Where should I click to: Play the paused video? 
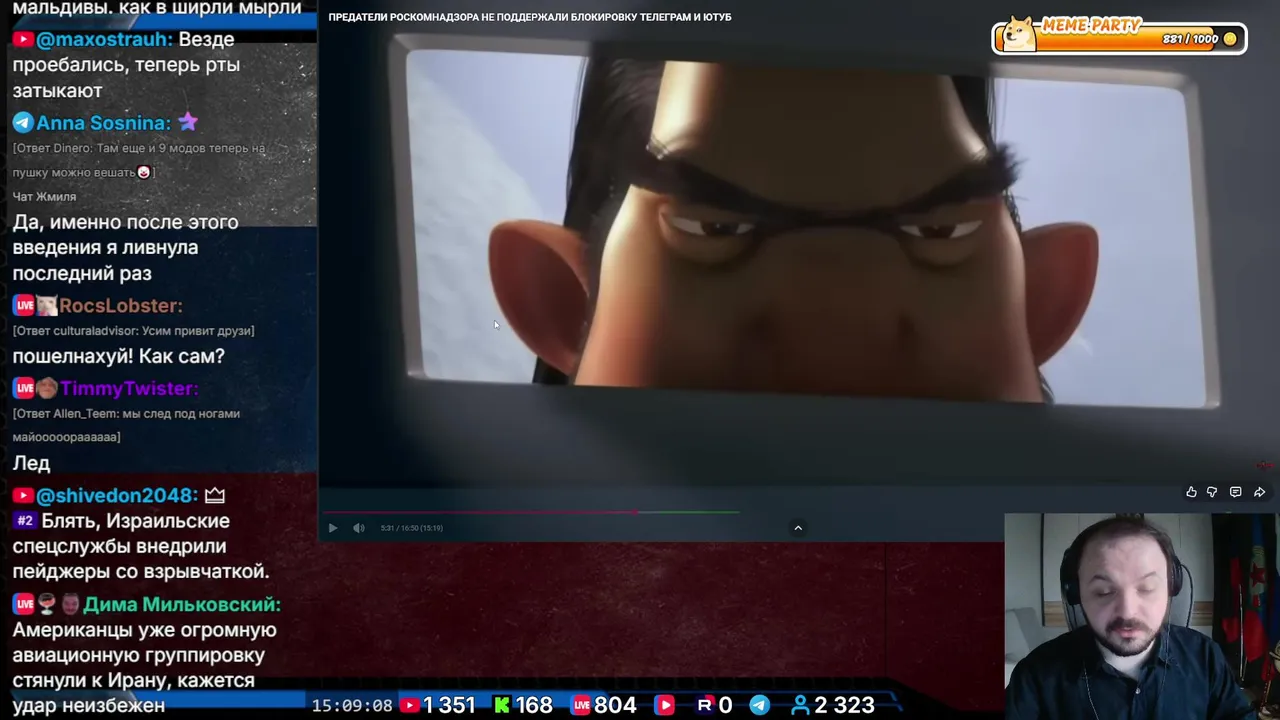coord(333,528)
